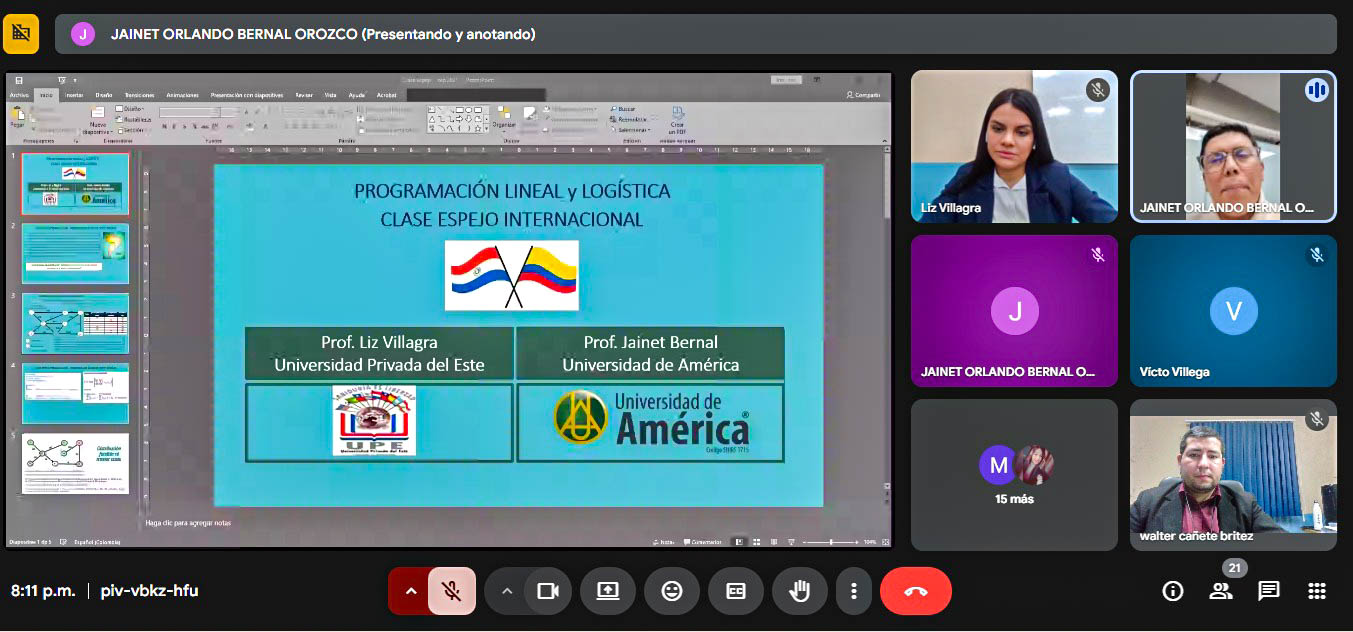This screenshot has height=632, width=1353.
Task: Click the '15 más' participants tile
Action: click(1014, 474)
